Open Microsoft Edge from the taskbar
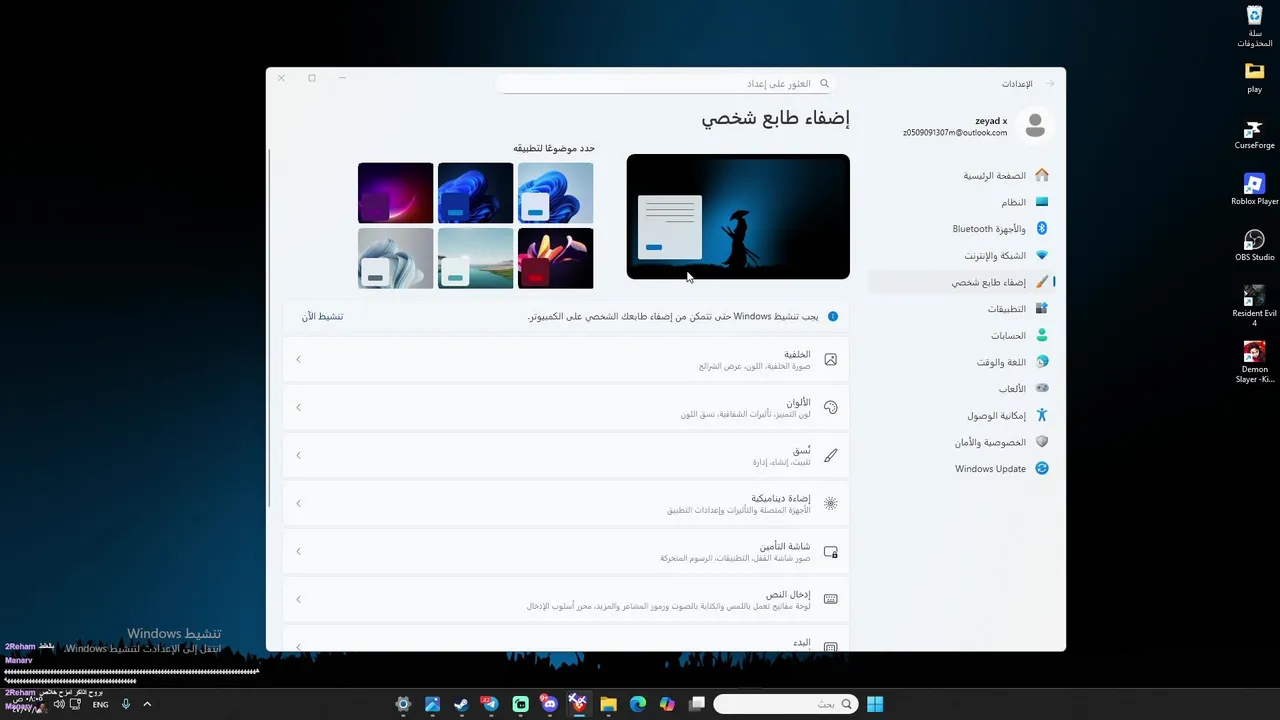Viewport: 1280px width, 720px height. click(x=638, y=704)
